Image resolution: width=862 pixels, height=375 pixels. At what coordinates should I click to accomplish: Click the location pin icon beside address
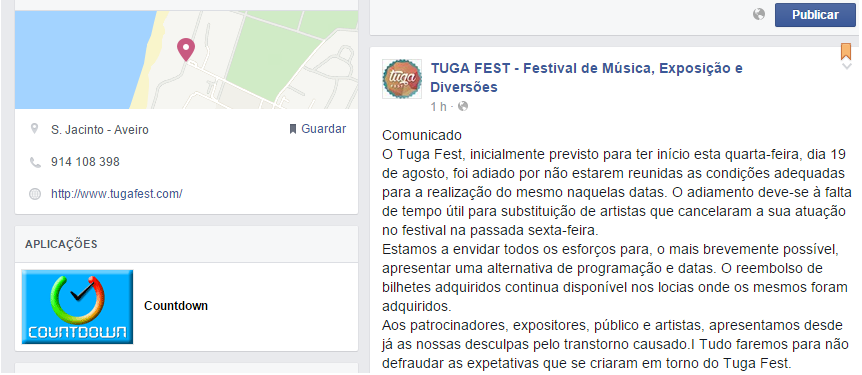pyautogui.click(x=35, y=129)
